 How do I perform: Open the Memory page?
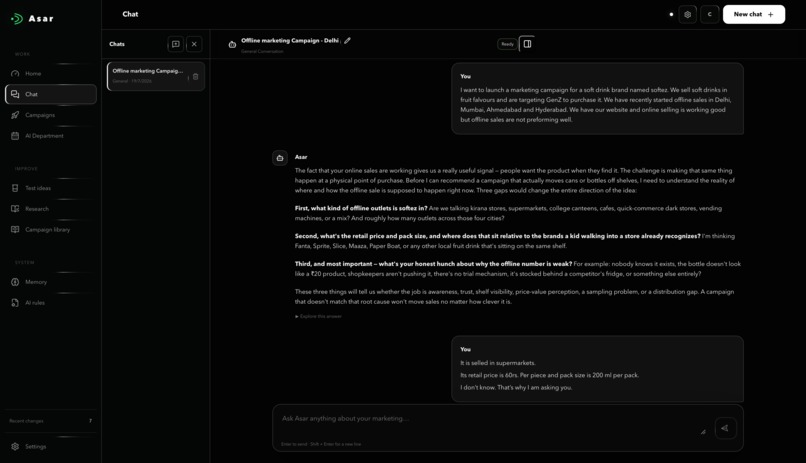tap(50, 282)
